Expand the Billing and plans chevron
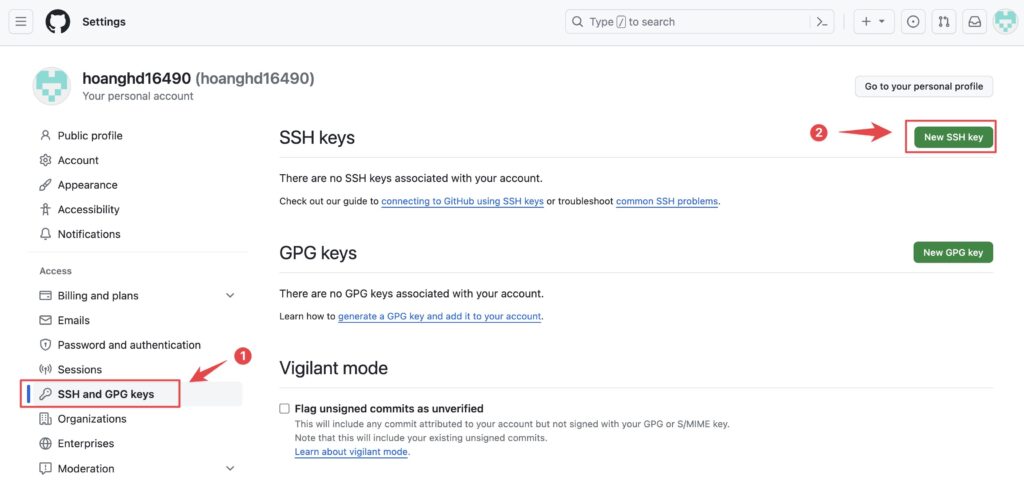 pos(230,296)
